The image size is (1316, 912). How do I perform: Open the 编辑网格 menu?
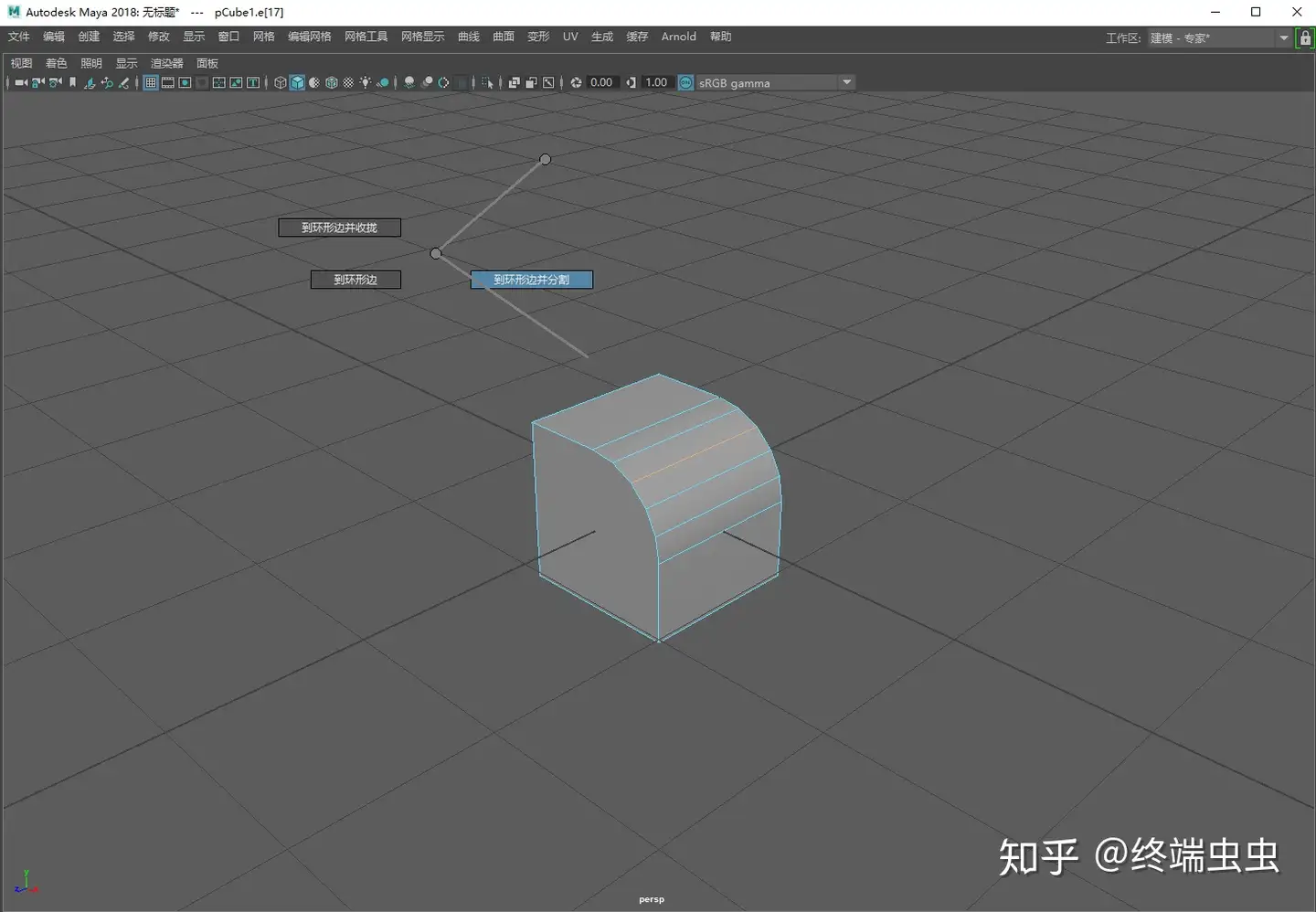[310, 37]
